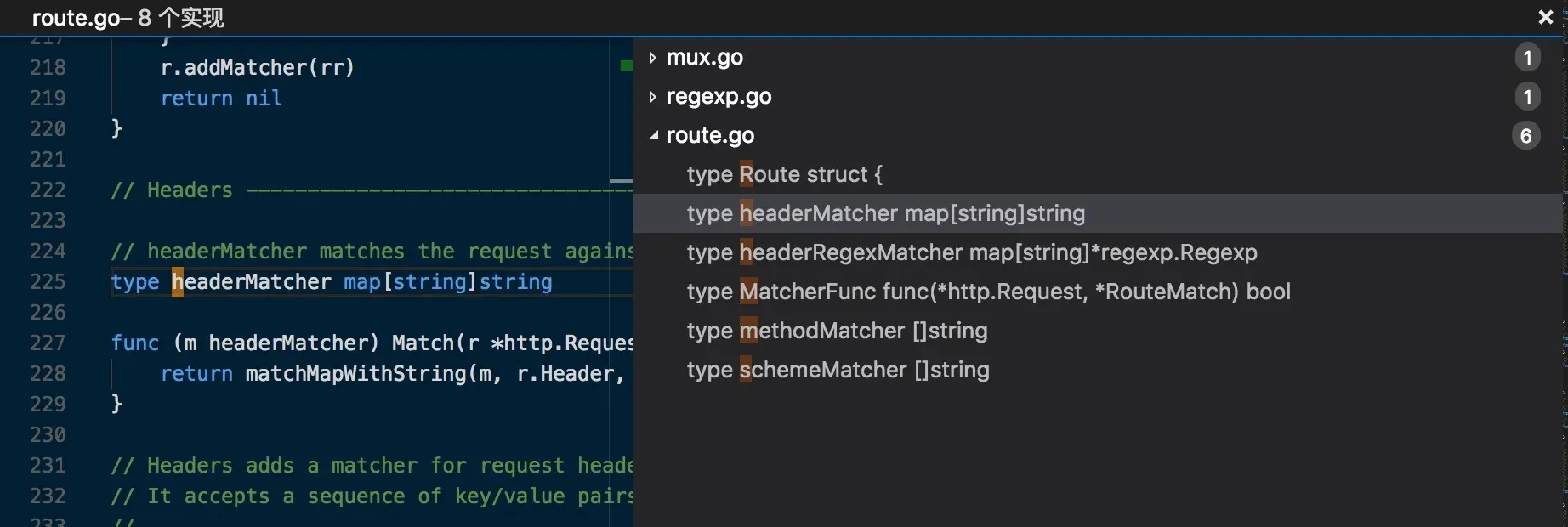Click the route.go count badge showing 6
1568x527 pixels.
coord(1525,136)
